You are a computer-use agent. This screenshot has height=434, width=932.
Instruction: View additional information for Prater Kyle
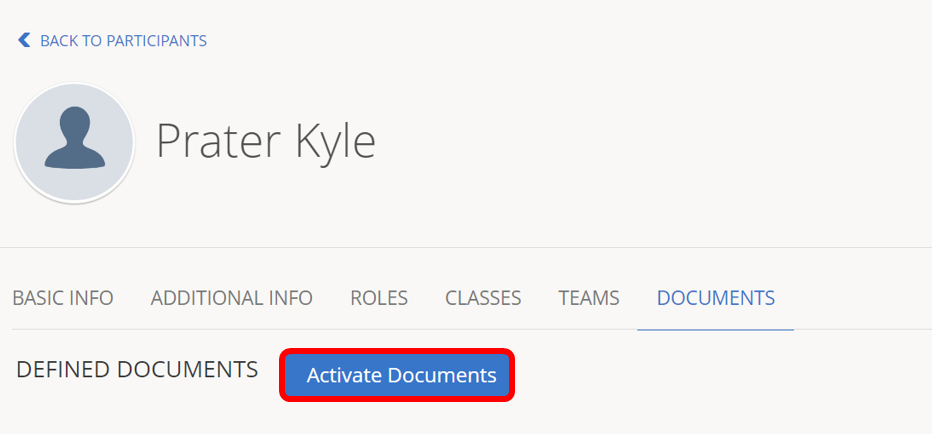click(231, 298)
